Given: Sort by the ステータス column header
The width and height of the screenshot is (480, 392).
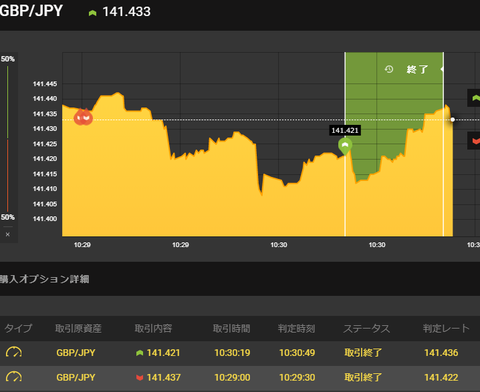Looking at the screenshot, I should (x=367, y=329).
